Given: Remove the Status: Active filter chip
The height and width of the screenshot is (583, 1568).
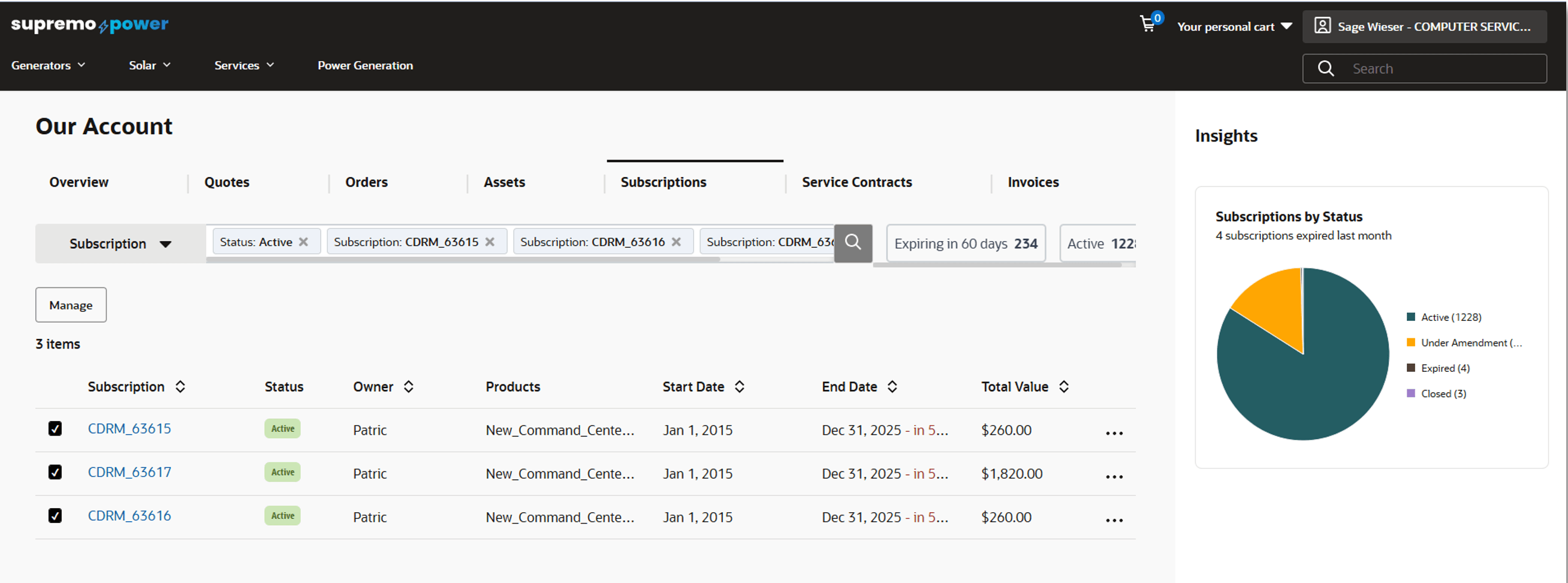Looking at the screenshot, I should (x=304, y=241).
